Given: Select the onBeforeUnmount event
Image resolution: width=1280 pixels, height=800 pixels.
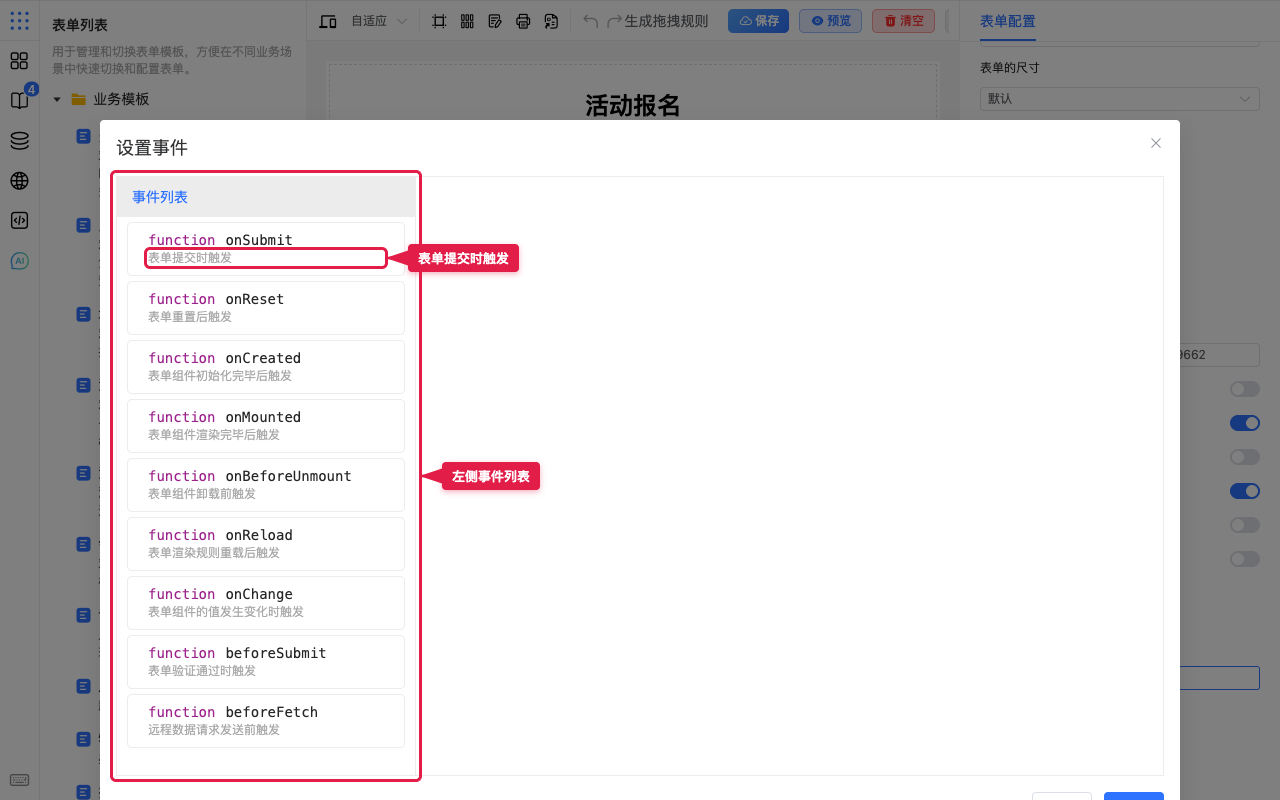Looking at the screenshot, I should (x=266, y=485).
